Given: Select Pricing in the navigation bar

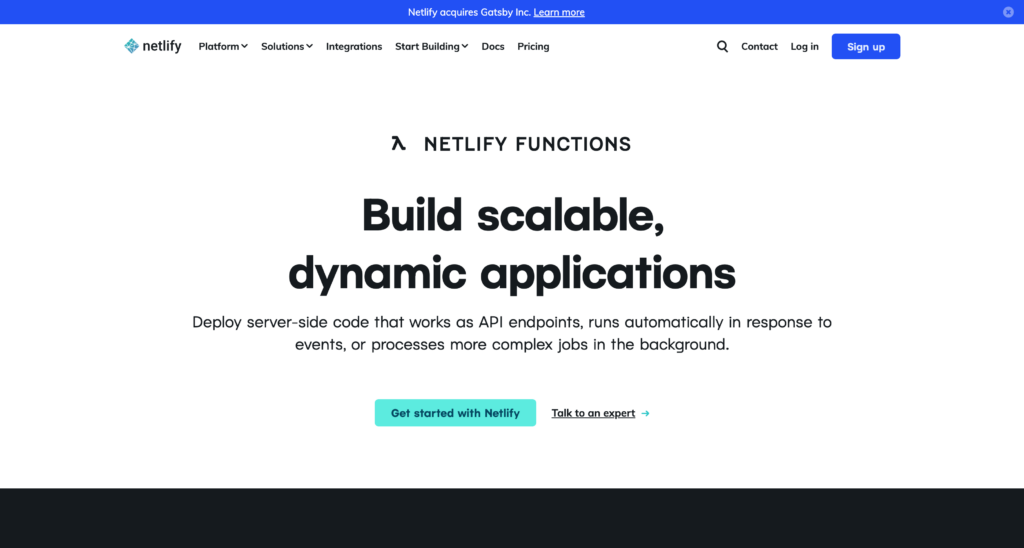Looking at the screenshot, I should (x=533, y=46).
